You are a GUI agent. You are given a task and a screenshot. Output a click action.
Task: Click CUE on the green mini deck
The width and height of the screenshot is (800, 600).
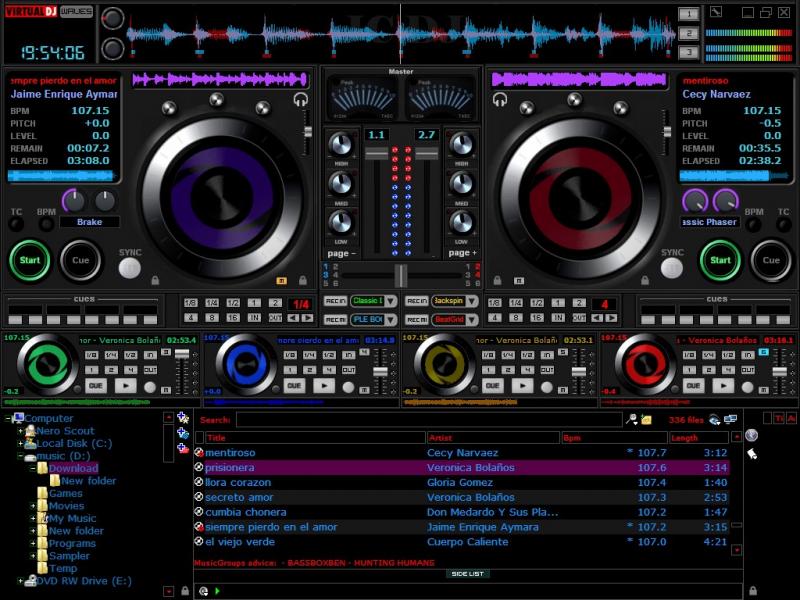click(x=96, y=386)
